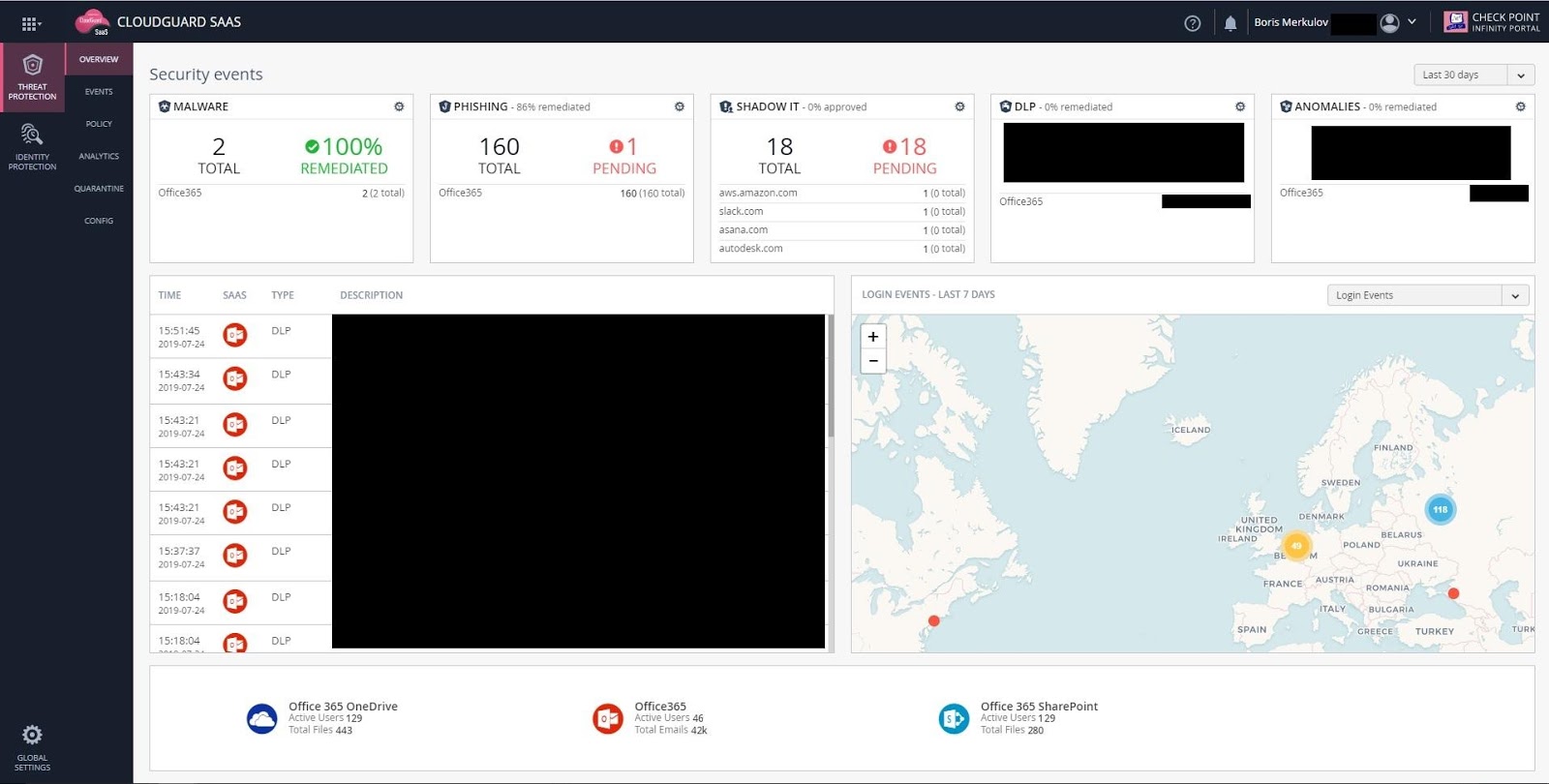Click the red marker near Turkey
The width and height of the screenshot is (1549, 784).
[1453, 593]
